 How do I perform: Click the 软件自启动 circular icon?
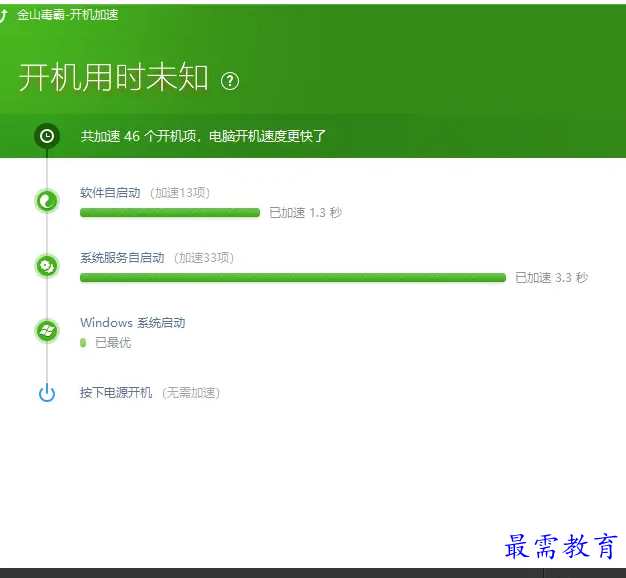(x=47, y=201)
